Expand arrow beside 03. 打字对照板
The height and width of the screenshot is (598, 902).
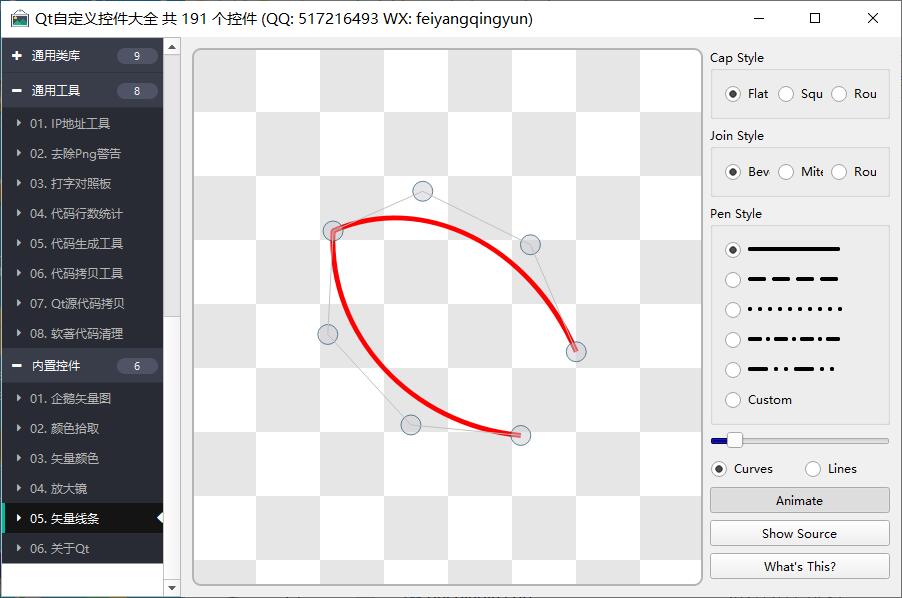[19, 184]
